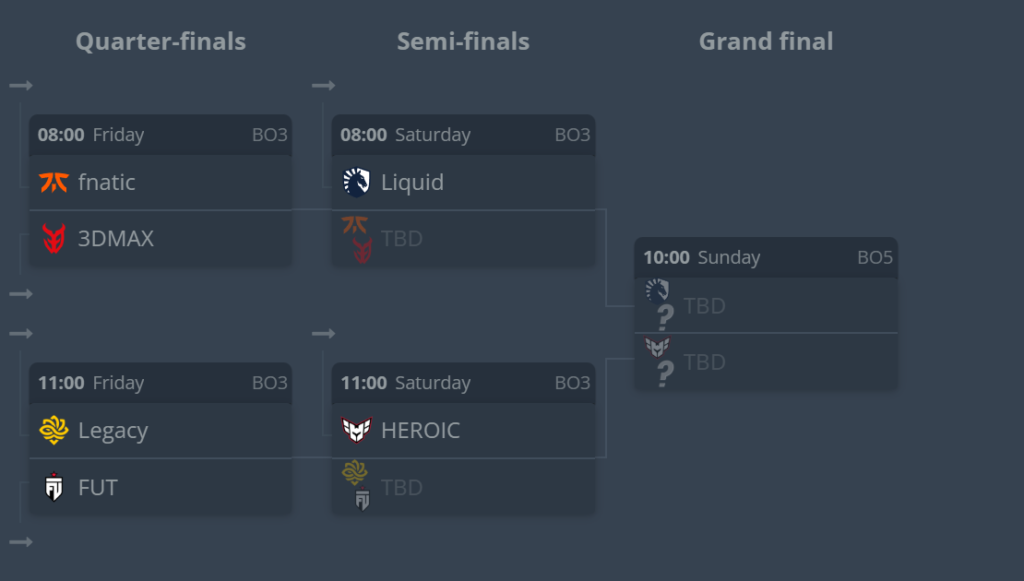Open the HEROIC team page link
The width and height of the screenshot is (1024, 581).
pyautogui.click(x=421, y=430)
